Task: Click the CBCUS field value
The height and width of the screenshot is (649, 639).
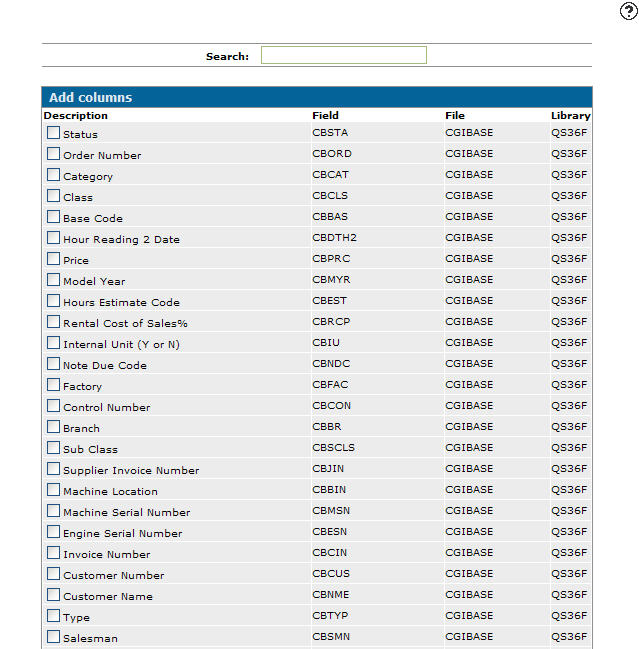Action: (331, 574)
